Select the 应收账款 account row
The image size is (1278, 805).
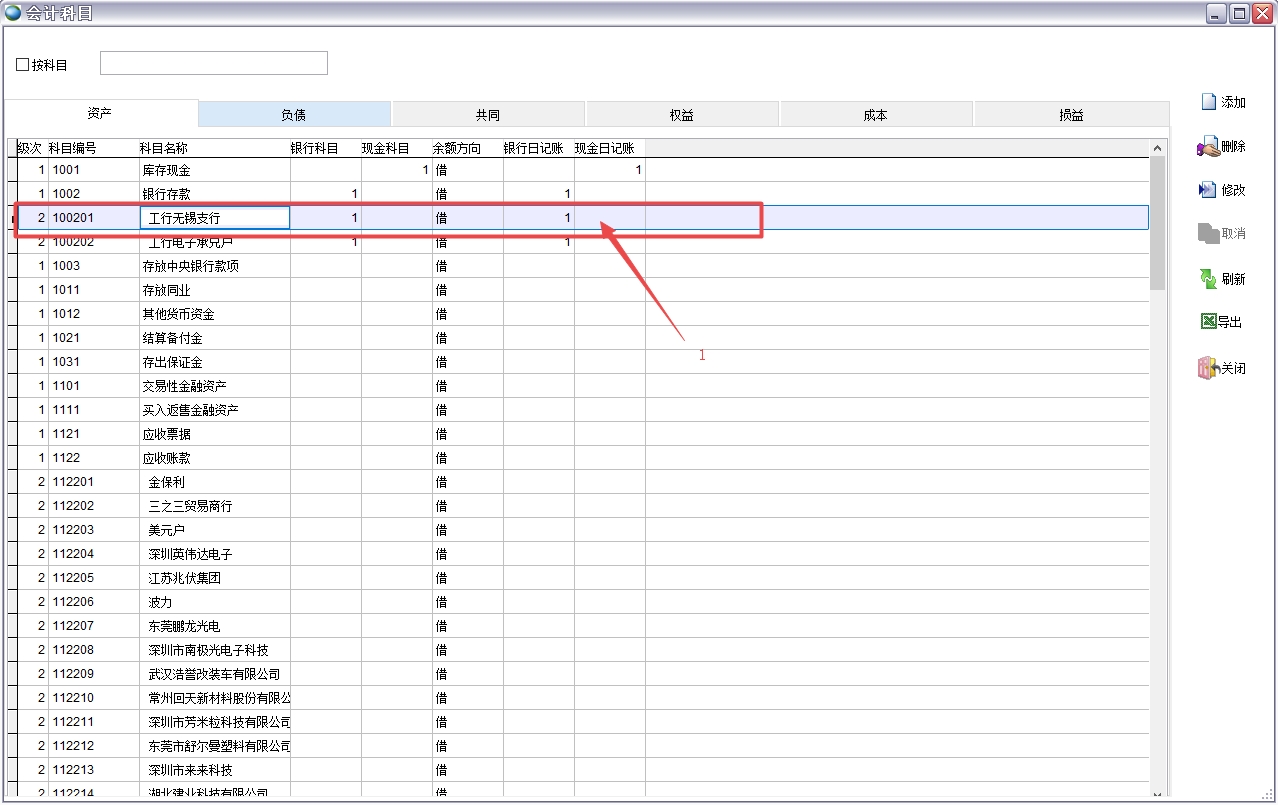point(166,458)
